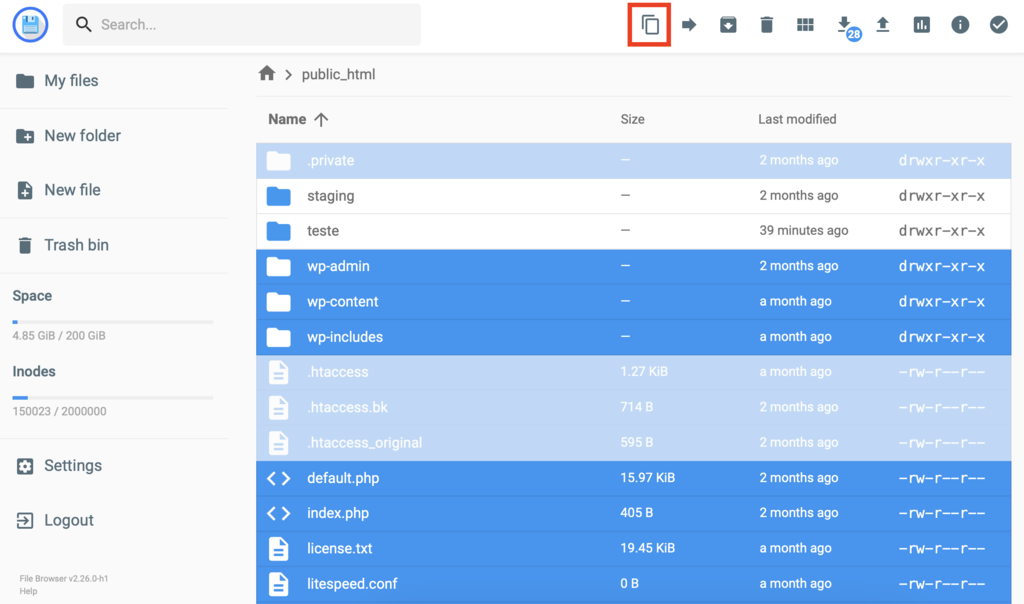The height and width of the screenshot is (604, 1024).
Task: Open the staging folder
Action: pos(330,195)
